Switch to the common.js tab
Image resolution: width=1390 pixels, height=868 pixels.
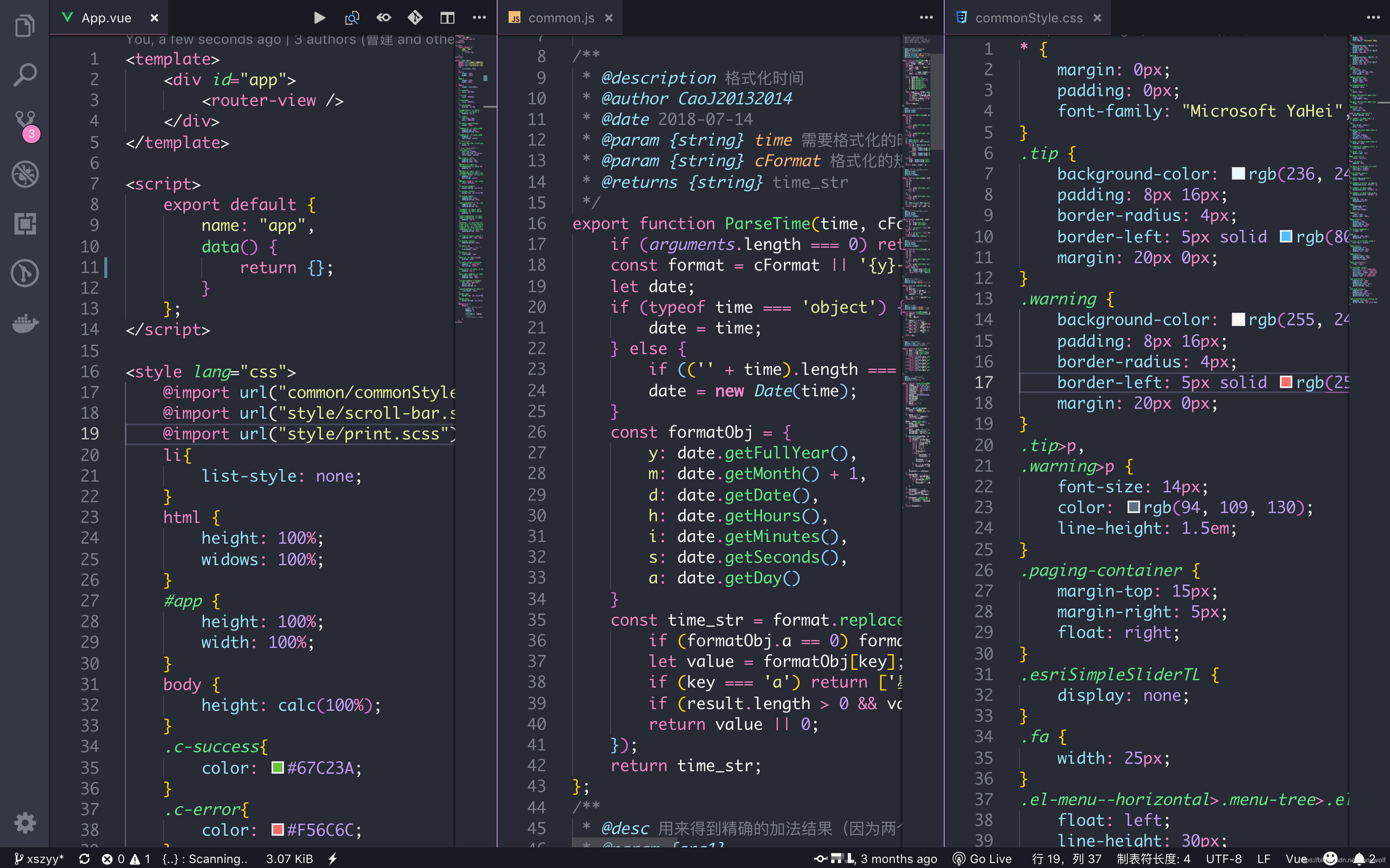560,18
